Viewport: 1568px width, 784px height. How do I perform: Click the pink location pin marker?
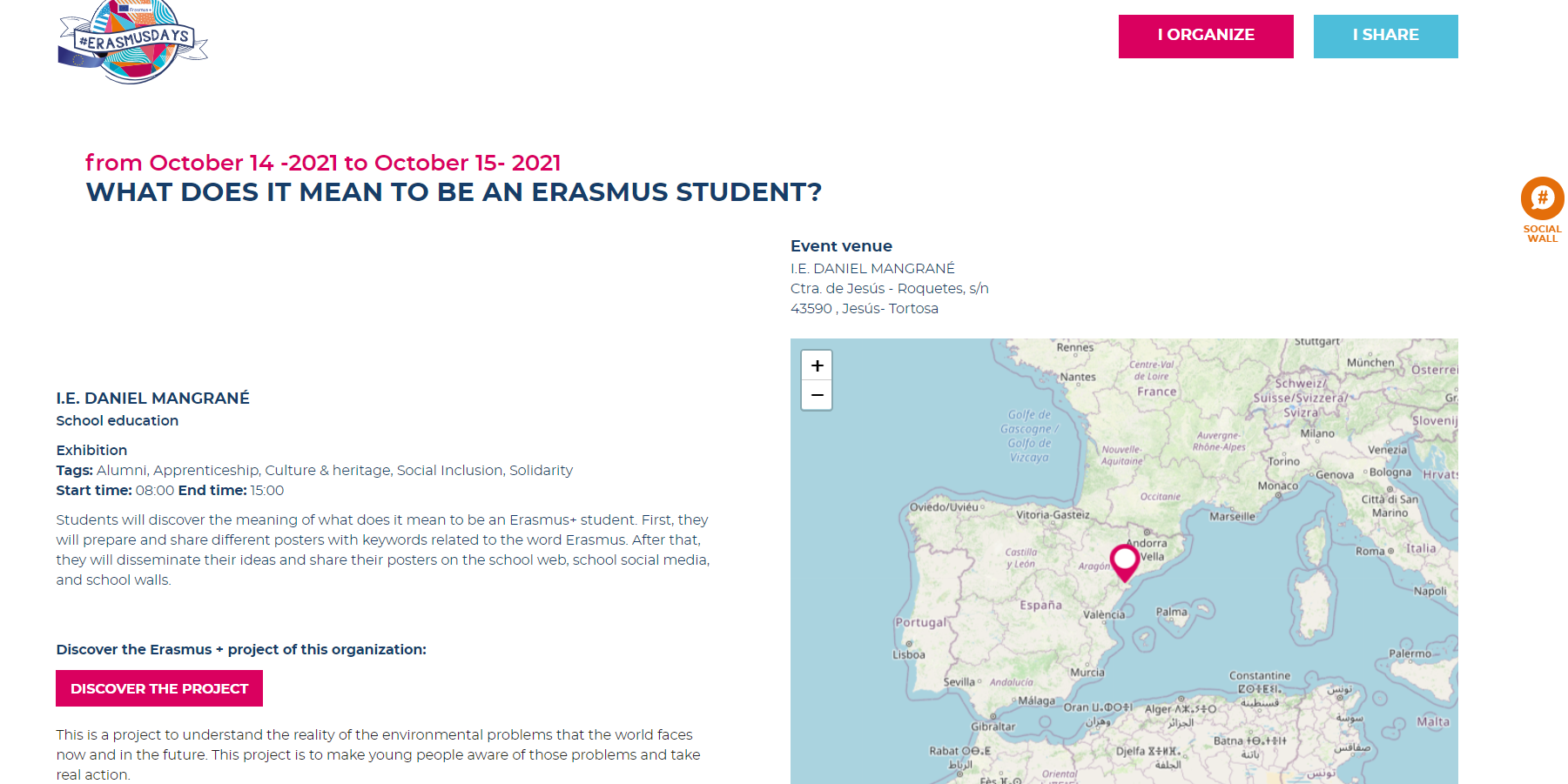(x=1125, y=560)
